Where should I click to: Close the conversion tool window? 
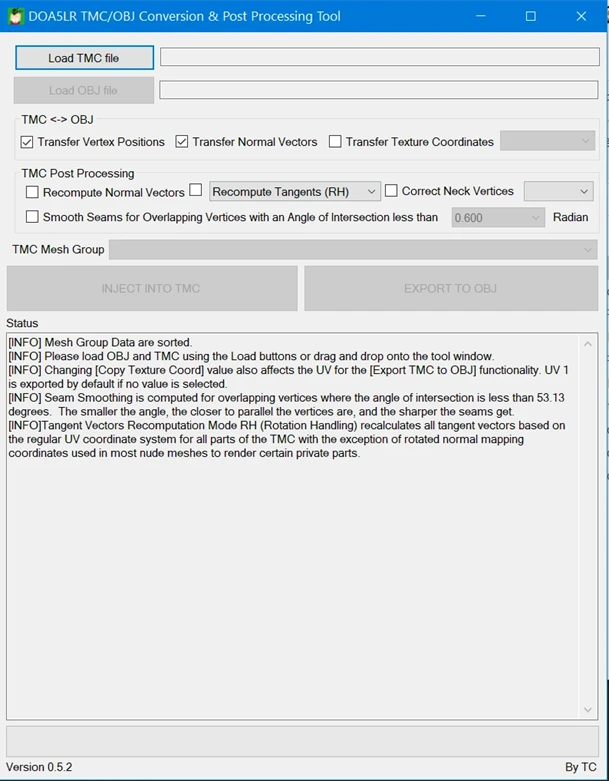coord(581,16)
